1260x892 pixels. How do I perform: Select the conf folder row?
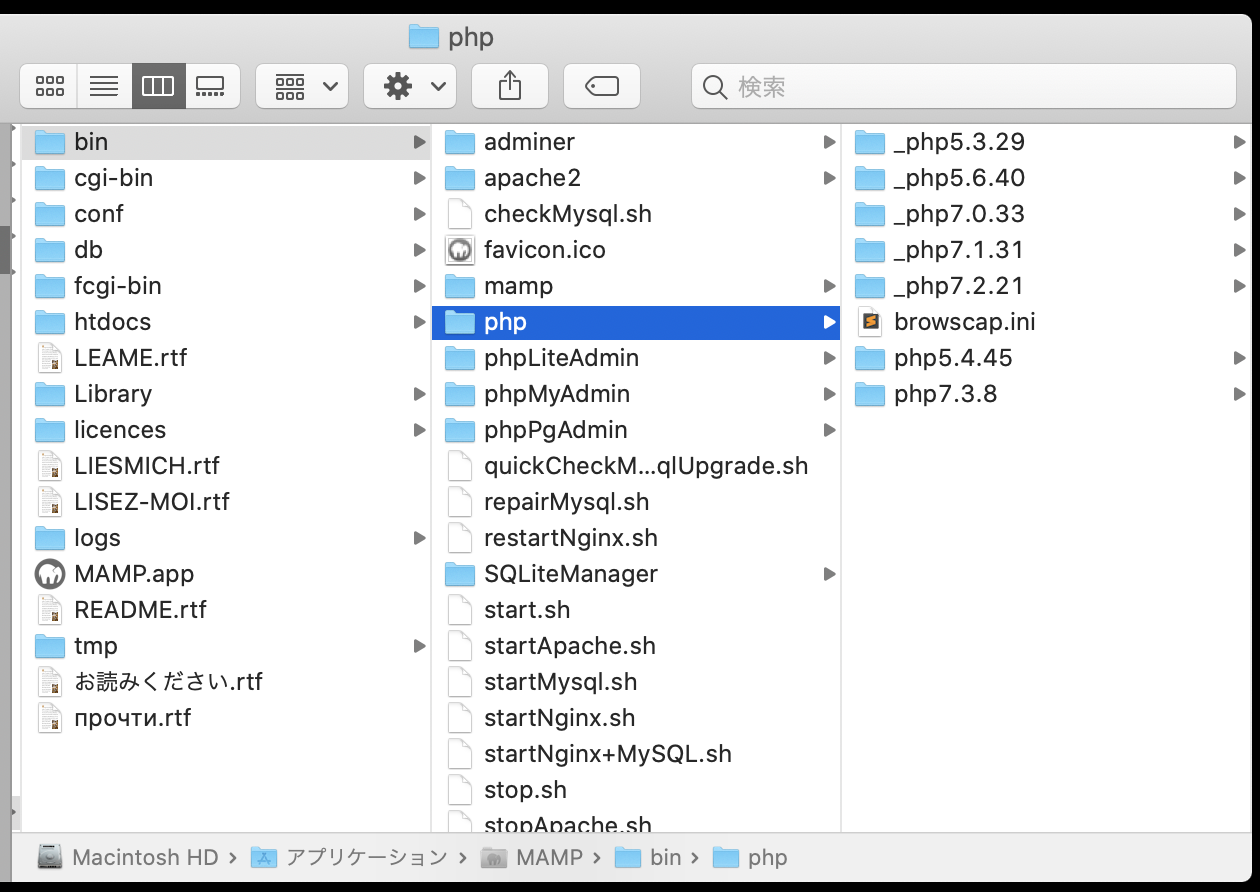click(226, 214)
